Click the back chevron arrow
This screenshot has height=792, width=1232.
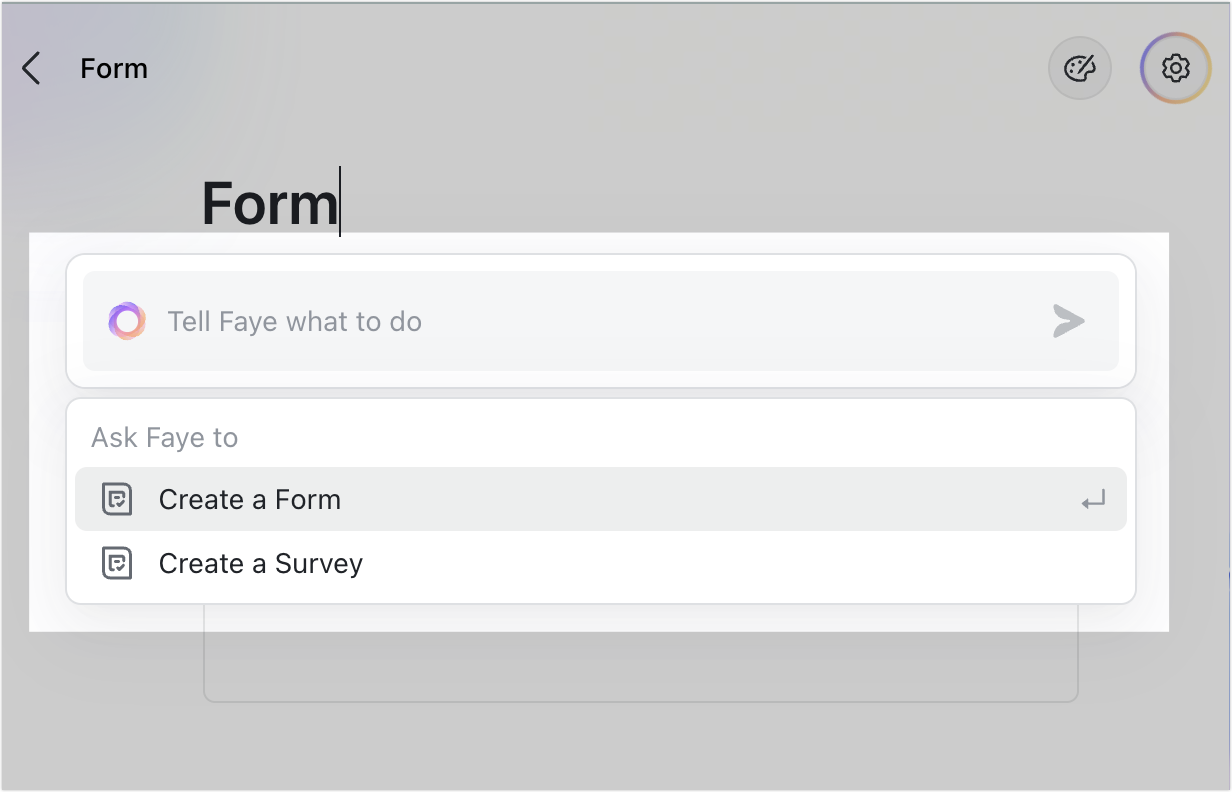coord(31,68)
